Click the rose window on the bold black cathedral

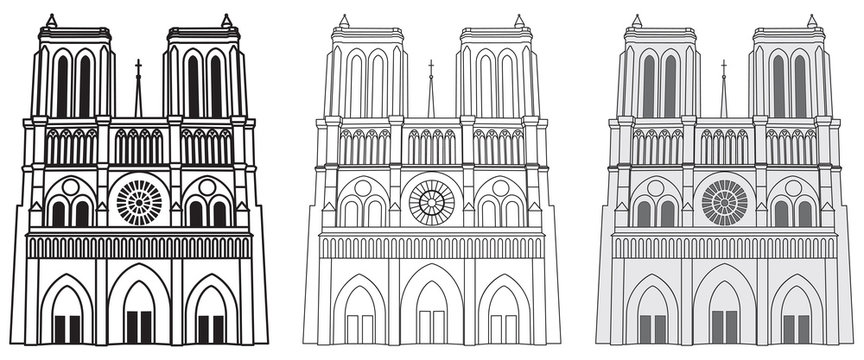coord(139,202)
